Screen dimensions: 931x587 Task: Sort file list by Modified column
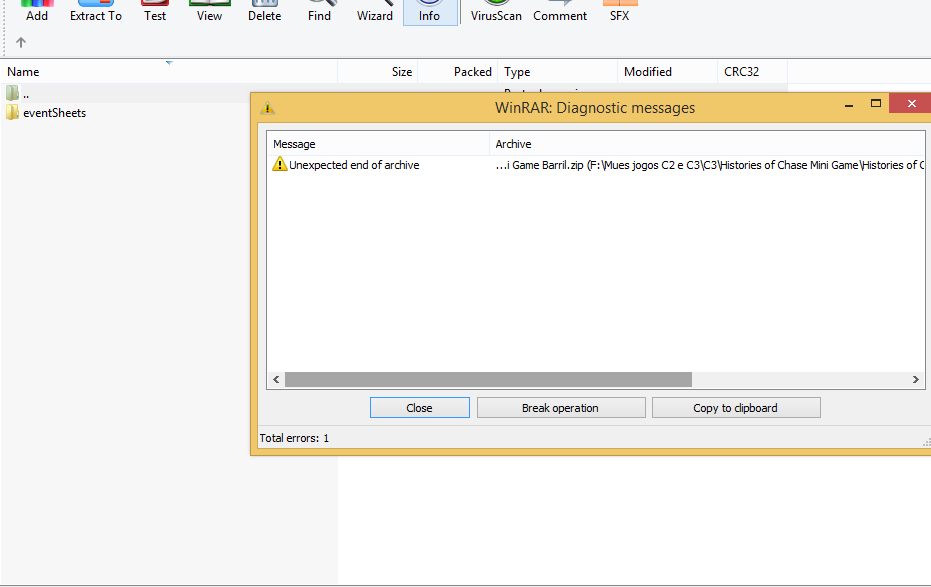(667, 72)
